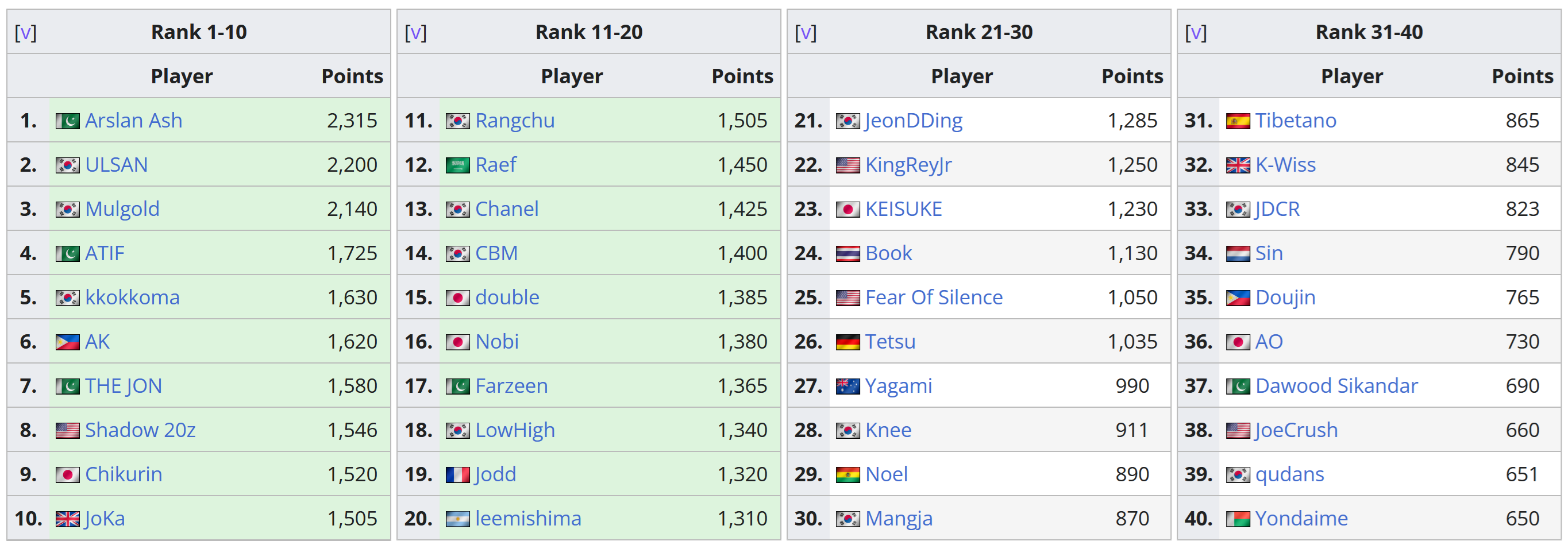This screenshot has width=1568, height=541.
Task: Click the Germany flag beside Tetsu
Action: [x=848, y=343]
